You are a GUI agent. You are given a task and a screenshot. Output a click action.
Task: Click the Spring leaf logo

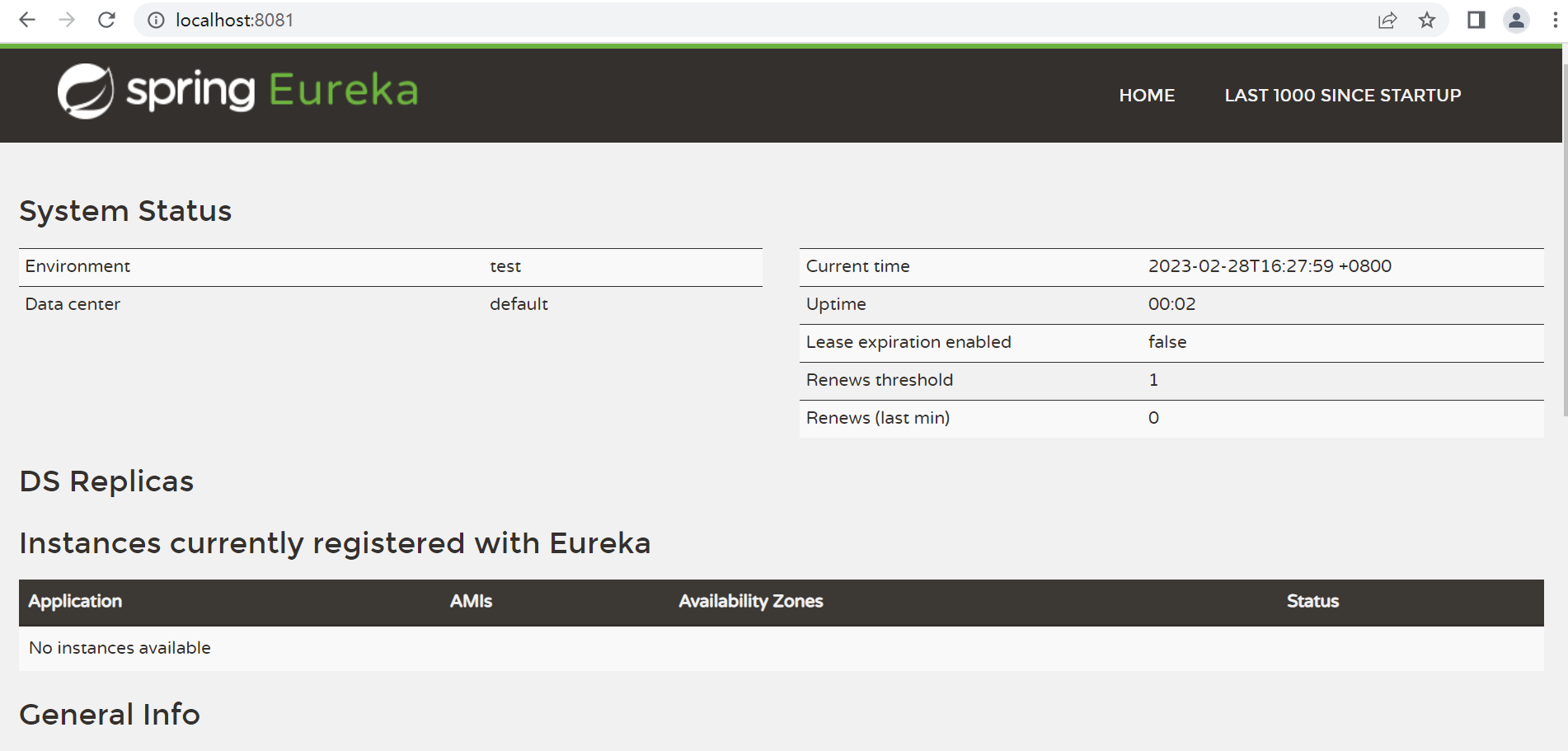coord(85,91)
